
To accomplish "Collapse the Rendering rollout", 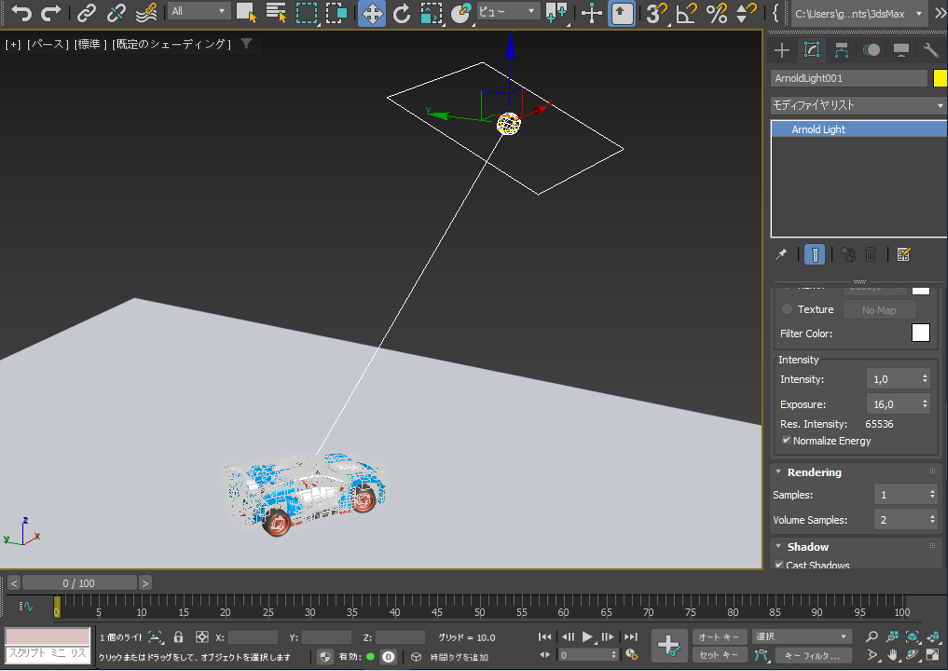I will tap(813, 472).
